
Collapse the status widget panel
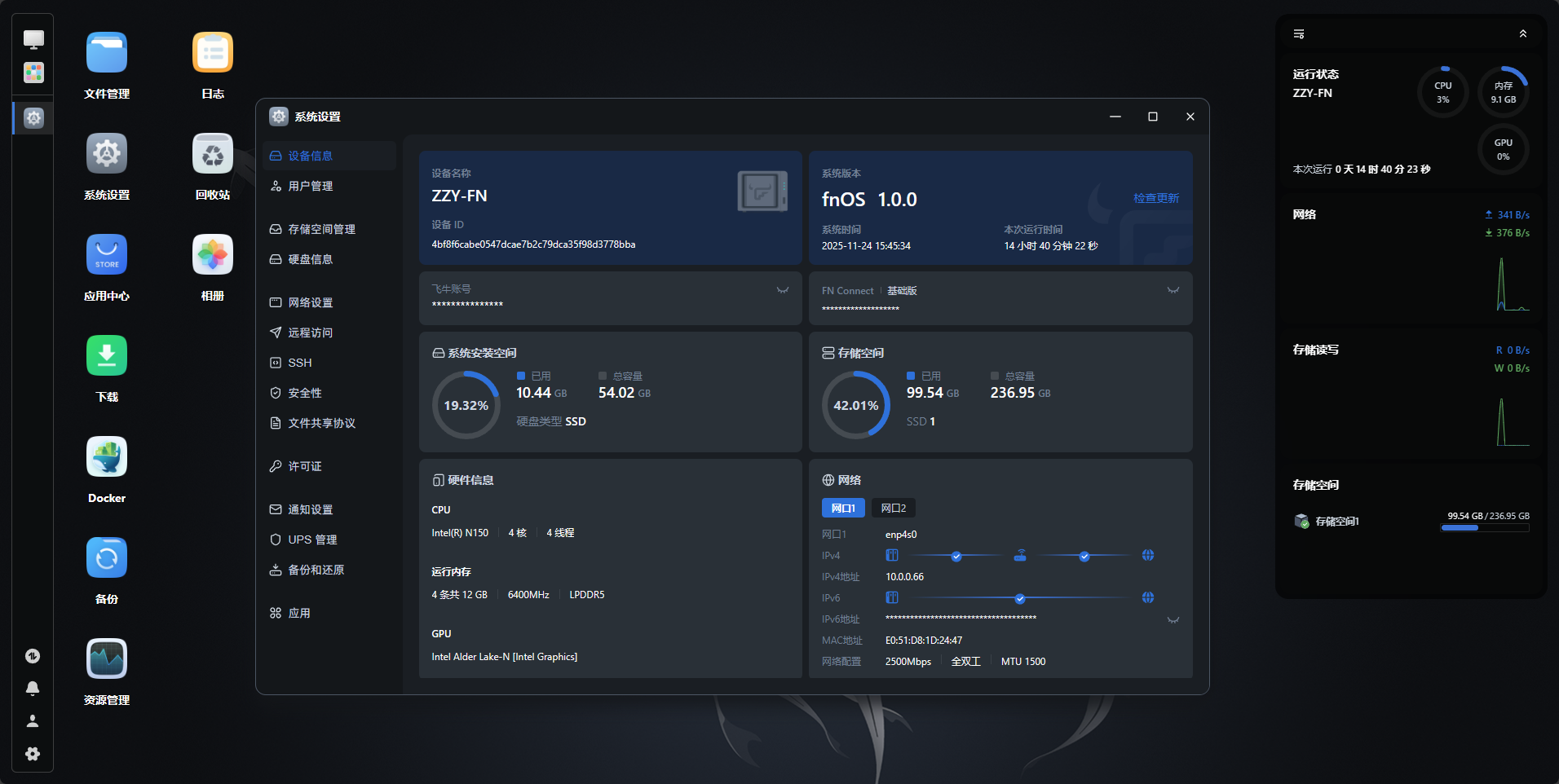1522,34
